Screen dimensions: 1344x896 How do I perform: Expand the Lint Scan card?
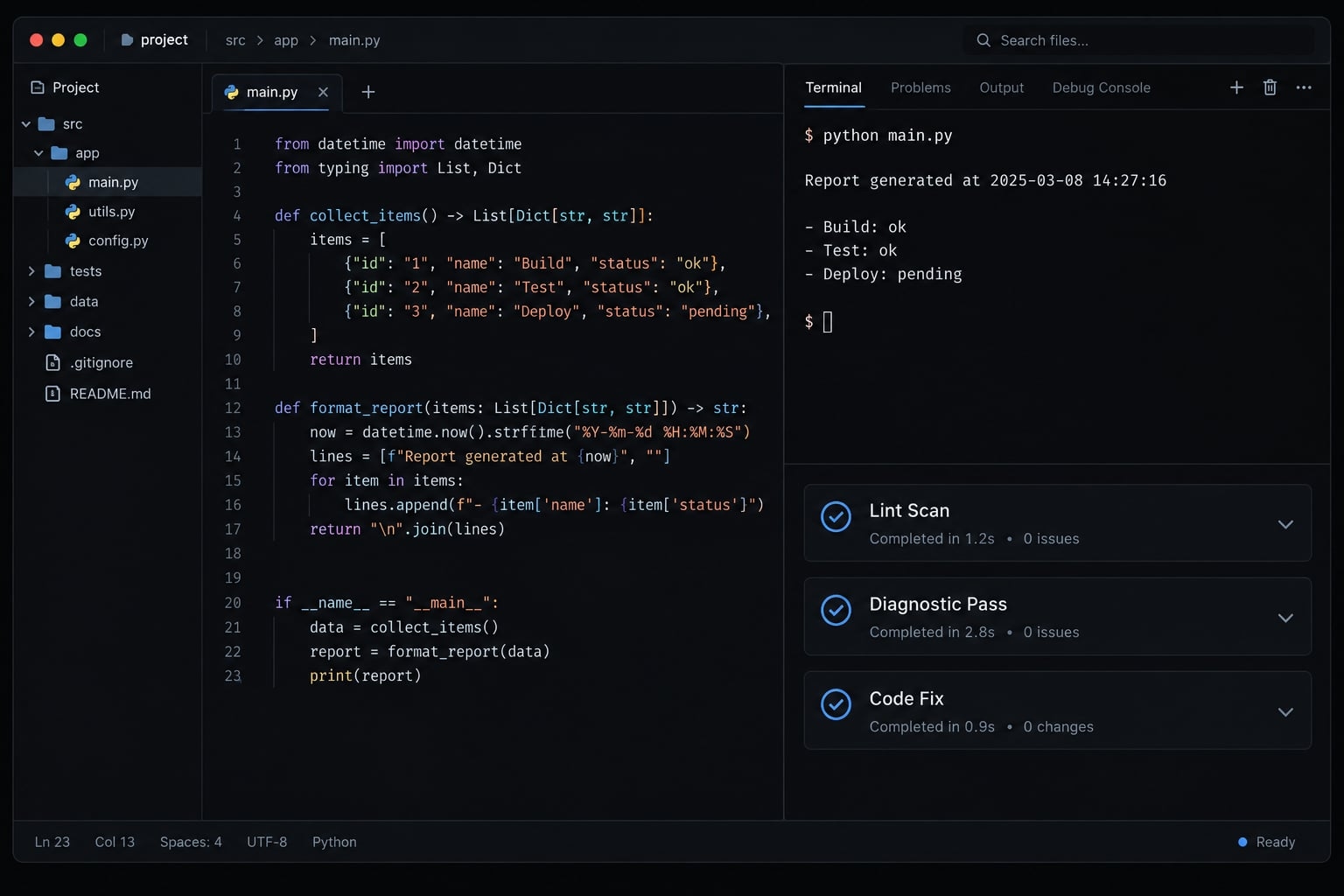coord(1285,524)
